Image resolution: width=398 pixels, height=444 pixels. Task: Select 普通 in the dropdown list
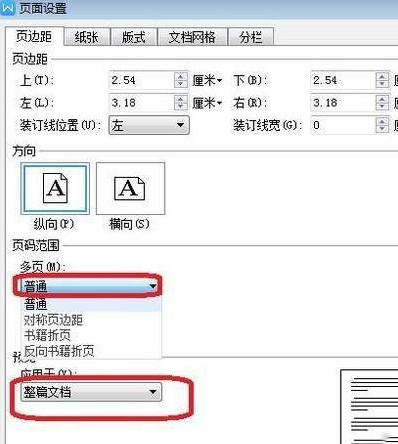pyautogui.click(x=91, y=304)
